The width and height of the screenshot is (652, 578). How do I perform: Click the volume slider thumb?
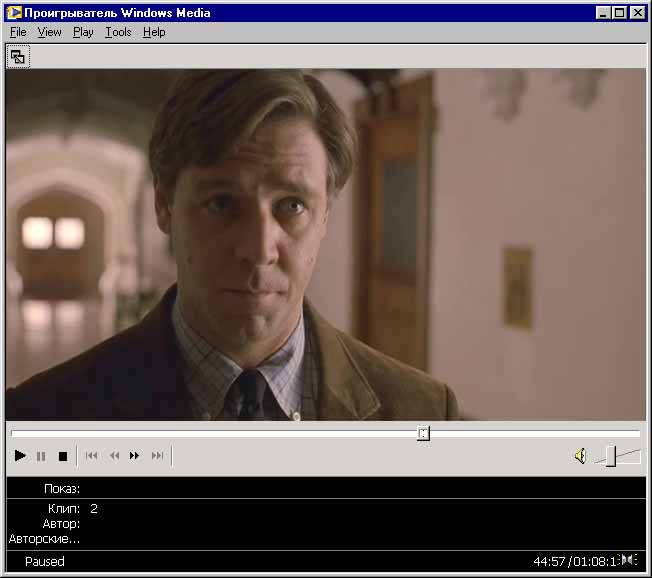pos(610,456)
